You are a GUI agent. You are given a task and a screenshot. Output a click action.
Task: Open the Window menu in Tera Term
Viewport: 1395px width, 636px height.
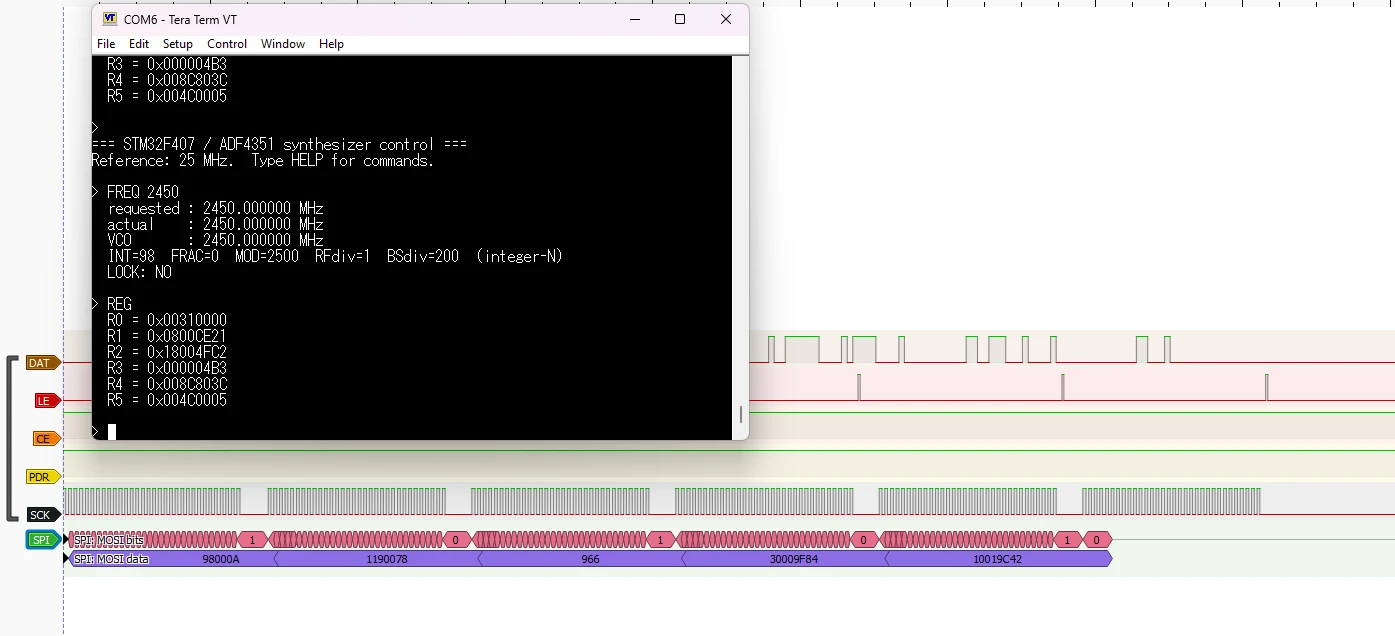tap(283, 44)
